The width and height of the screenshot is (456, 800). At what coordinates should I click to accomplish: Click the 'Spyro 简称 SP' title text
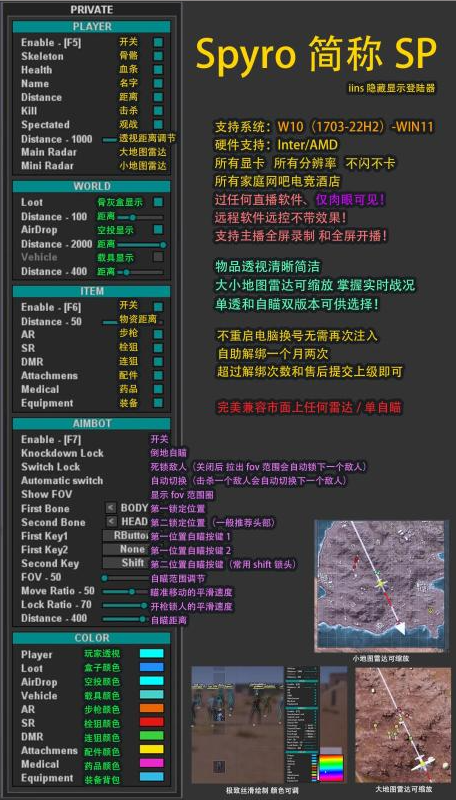pos(316,53)
